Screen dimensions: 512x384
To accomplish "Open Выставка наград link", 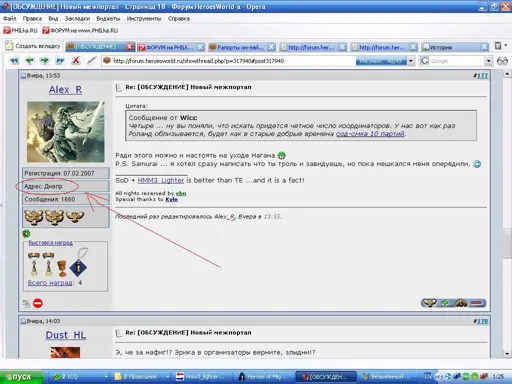I will (x=50, y=243).
